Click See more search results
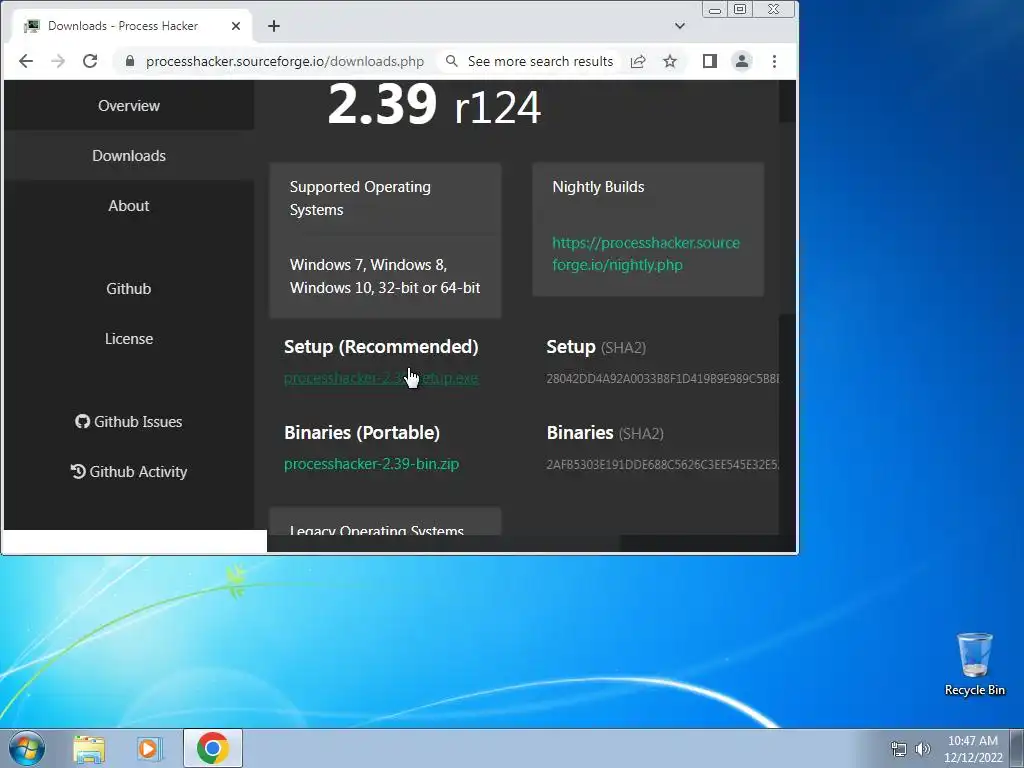The height and width of the screenshot is (768, 1024). tap(540, 61)
